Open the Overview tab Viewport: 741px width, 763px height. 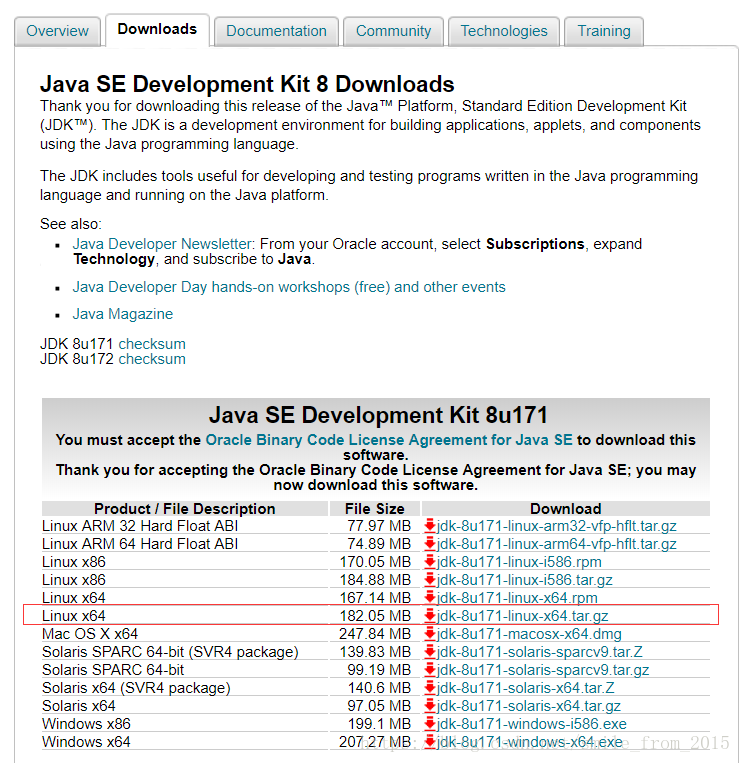pos(57,31)
